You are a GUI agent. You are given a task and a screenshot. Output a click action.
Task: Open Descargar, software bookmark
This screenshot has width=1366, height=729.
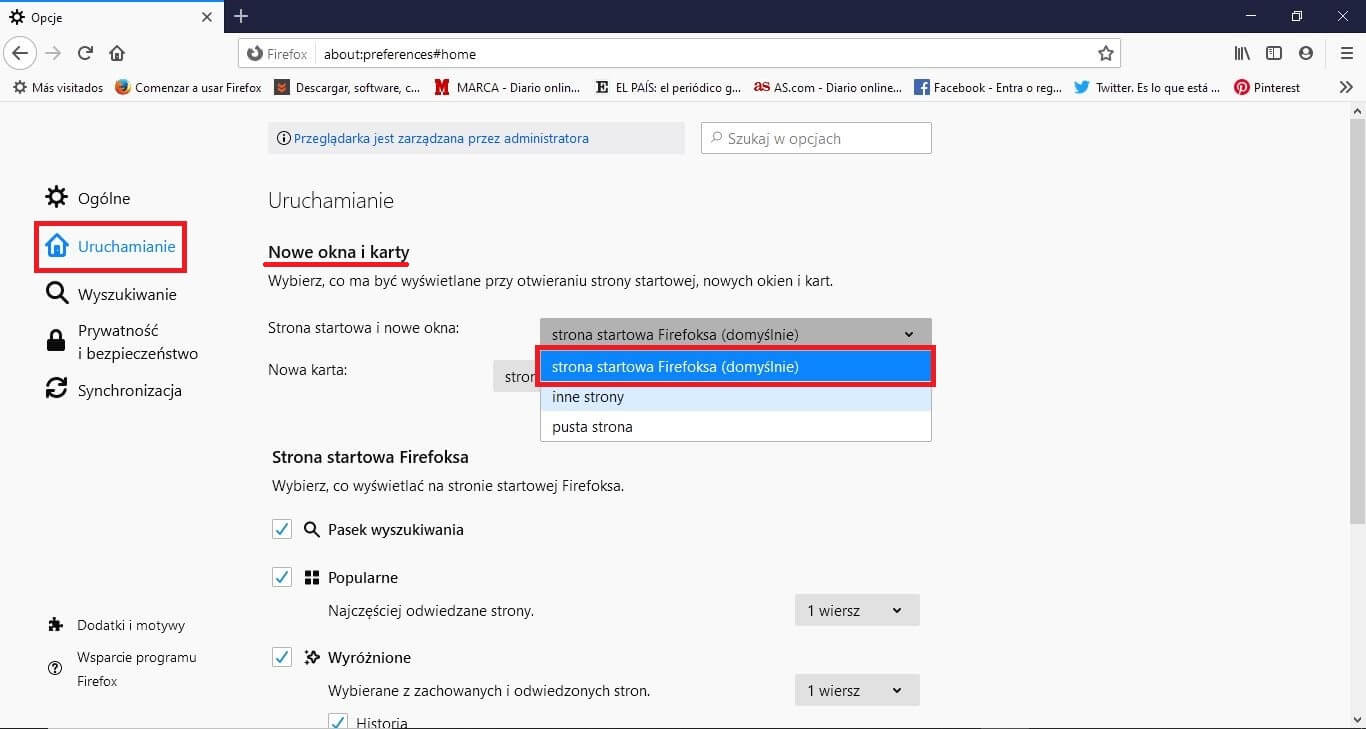tap(348, 87)
